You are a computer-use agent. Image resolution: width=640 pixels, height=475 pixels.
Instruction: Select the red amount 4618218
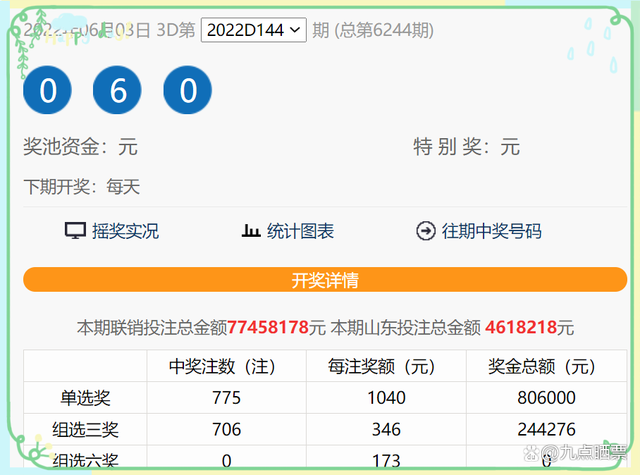click(x=521, y=327)
